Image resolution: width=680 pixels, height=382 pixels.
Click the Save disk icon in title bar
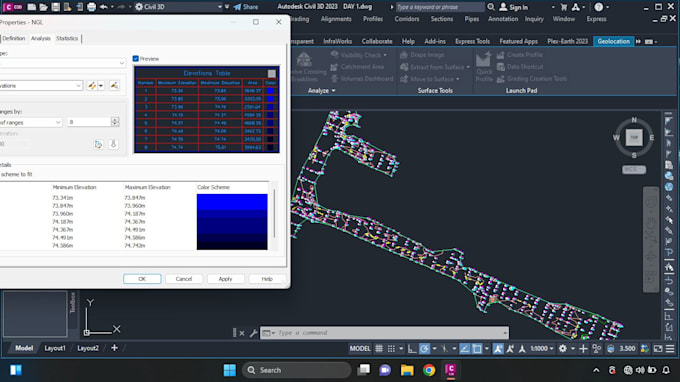click(56, 7)
